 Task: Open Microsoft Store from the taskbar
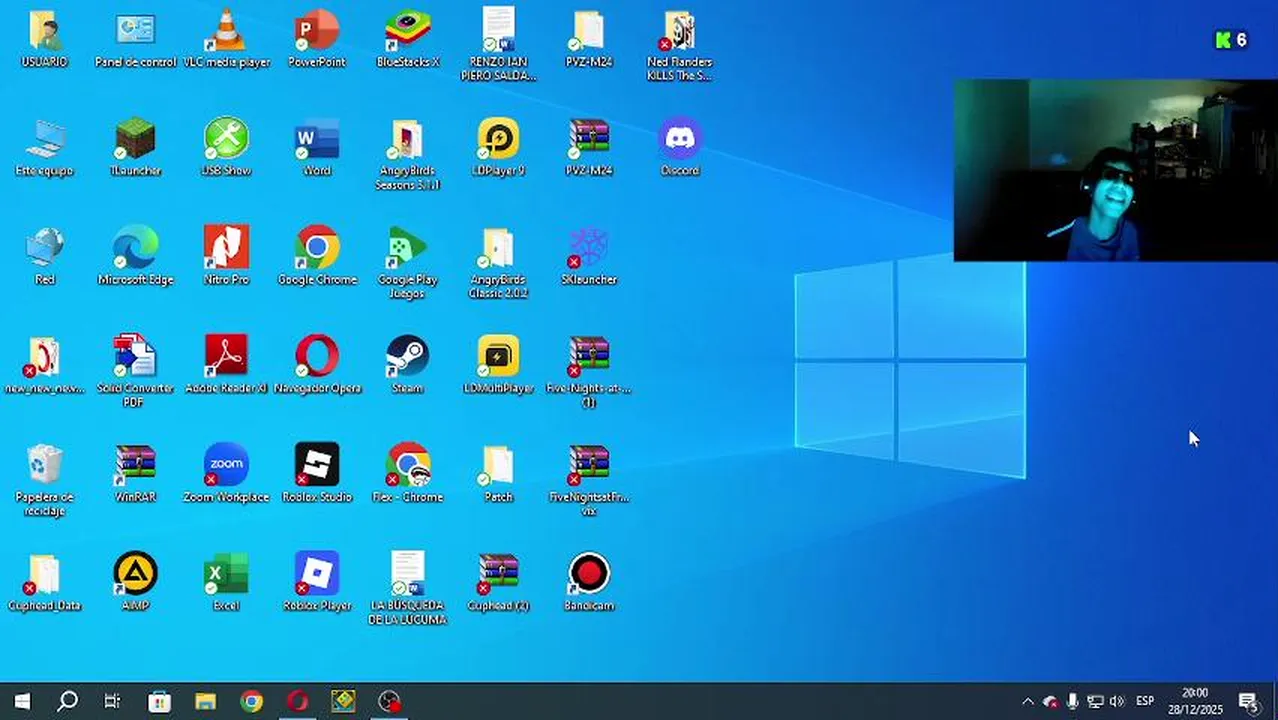(160, 701)
